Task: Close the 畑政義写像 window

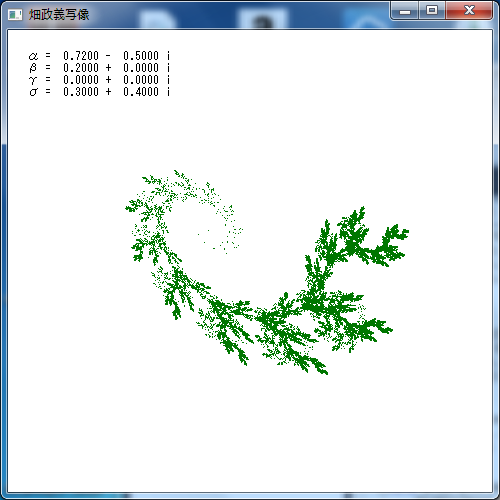Action: (x=469, y=11)
